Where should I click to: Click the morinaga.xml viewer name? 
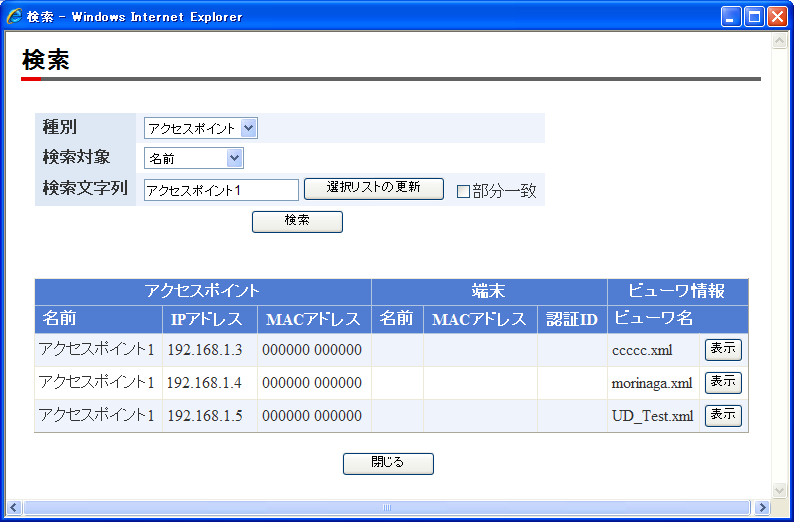(652, 383)
